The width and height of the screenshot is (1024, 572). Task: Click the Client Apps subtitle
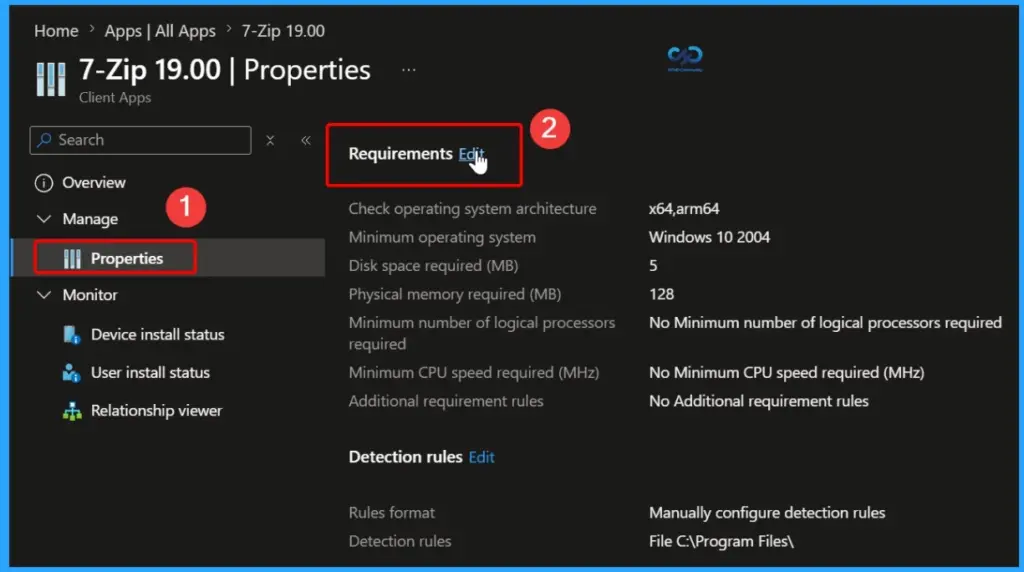pyautogui.click(x=115, y=97)
